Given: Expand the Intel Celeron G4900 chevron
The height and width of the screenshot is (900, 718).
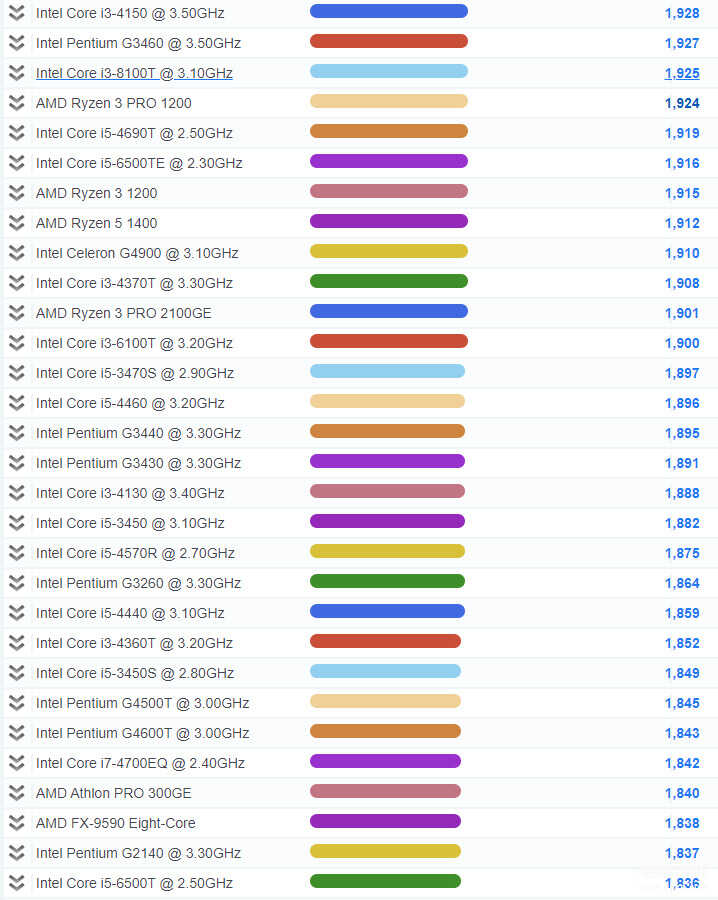Looking at the screenshot, I should point(17,253).
